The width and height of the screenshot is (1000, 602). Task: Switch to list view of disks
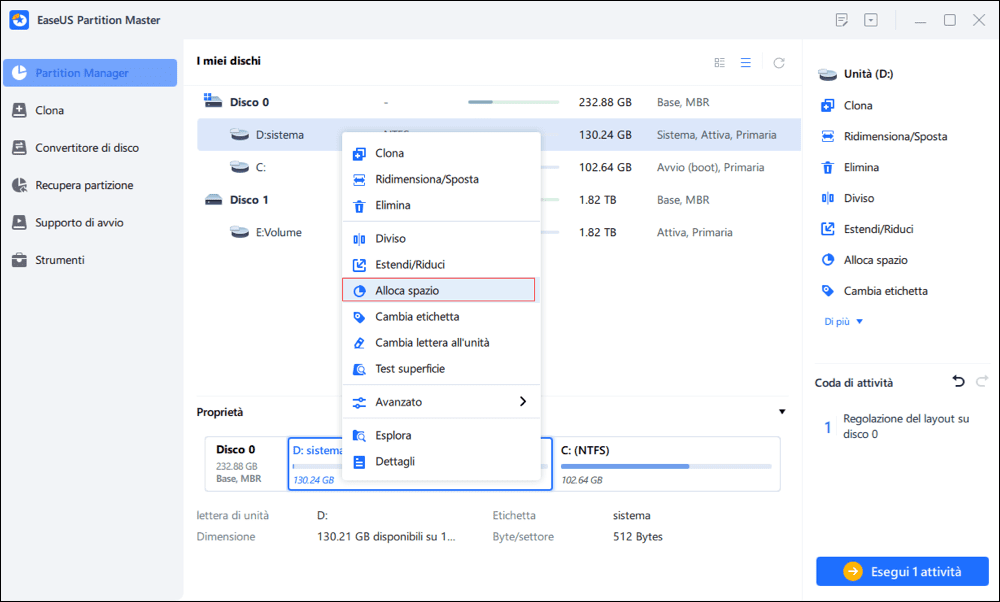coord(746,62)
